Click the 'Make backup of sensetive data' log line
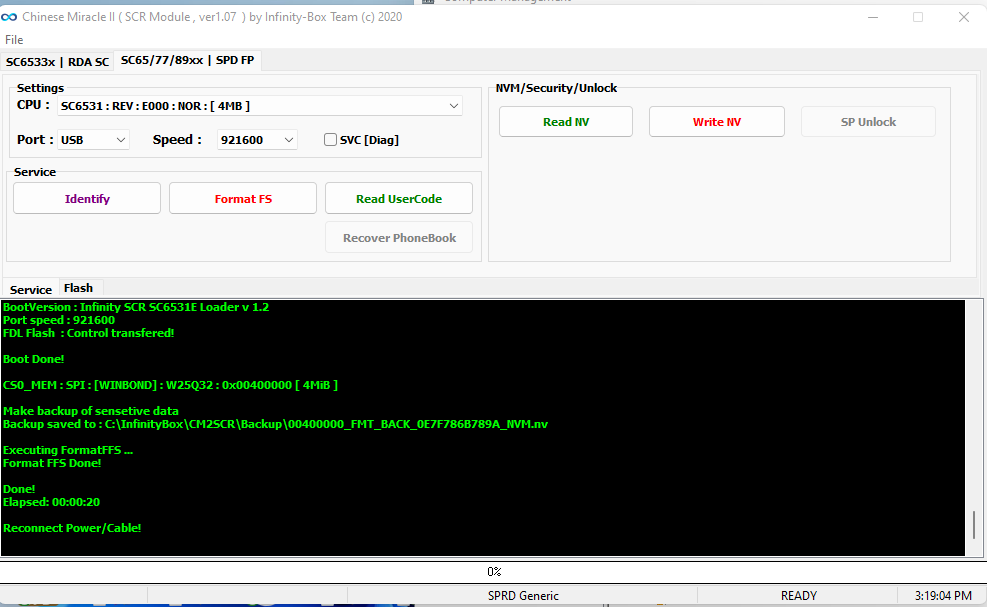This screenshot has width=987, height=607. pos(91,411)
